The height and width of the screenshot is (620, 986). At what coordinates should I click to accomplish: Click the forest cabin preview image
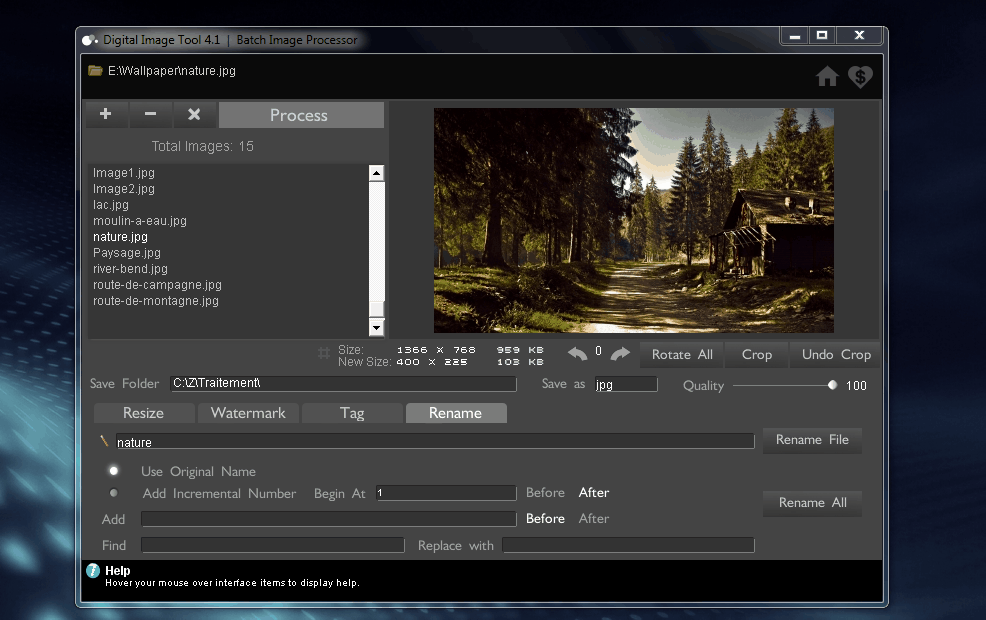pos(634,220)
